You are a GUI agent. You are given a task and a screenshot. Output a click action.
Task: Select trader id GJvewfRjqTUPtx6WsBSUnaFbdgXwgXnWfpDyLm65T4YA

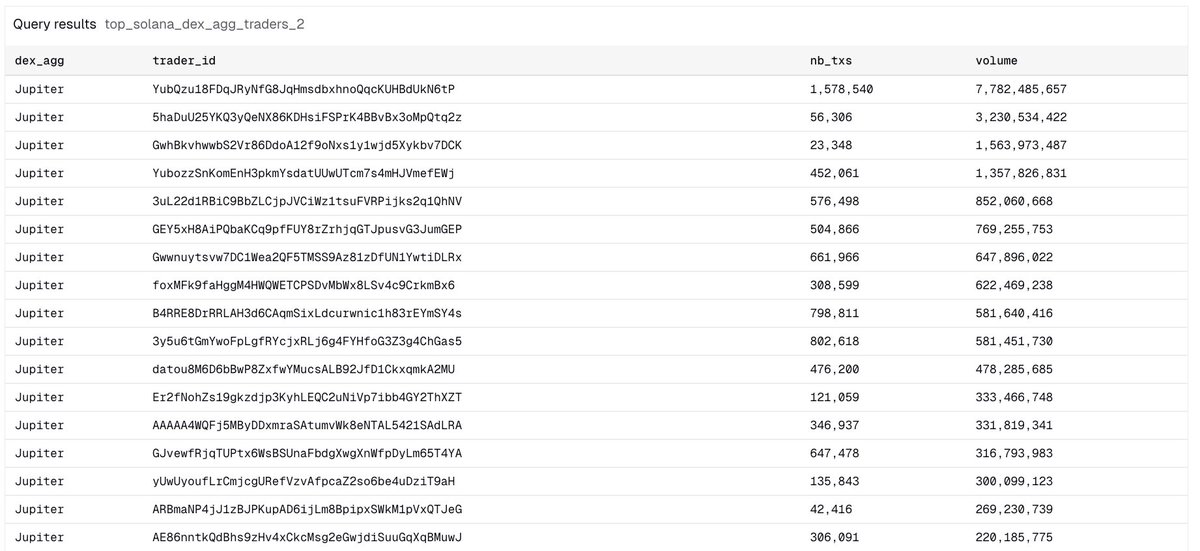click(307, 453)
